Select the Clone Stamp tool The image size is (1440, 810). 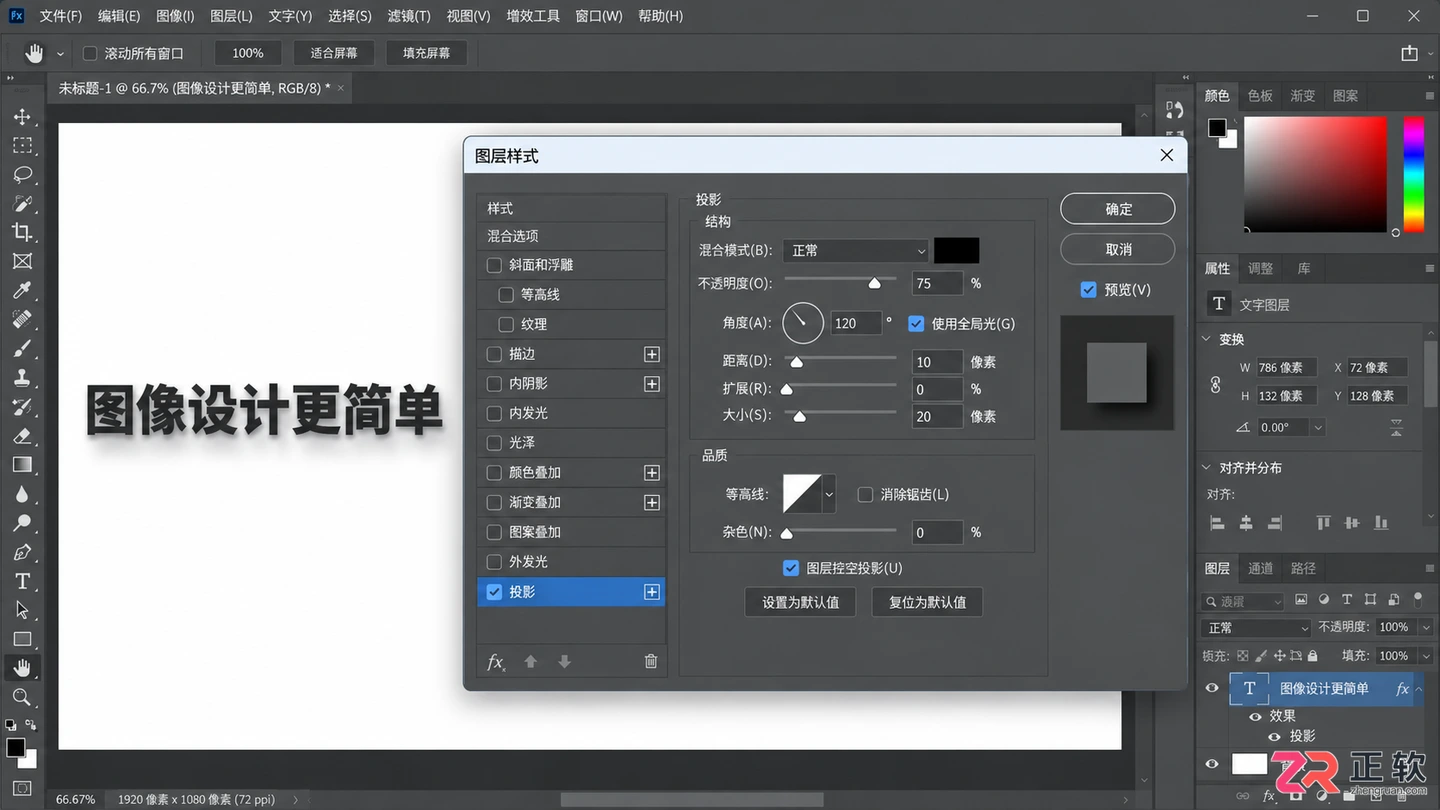tap(22, 378)
